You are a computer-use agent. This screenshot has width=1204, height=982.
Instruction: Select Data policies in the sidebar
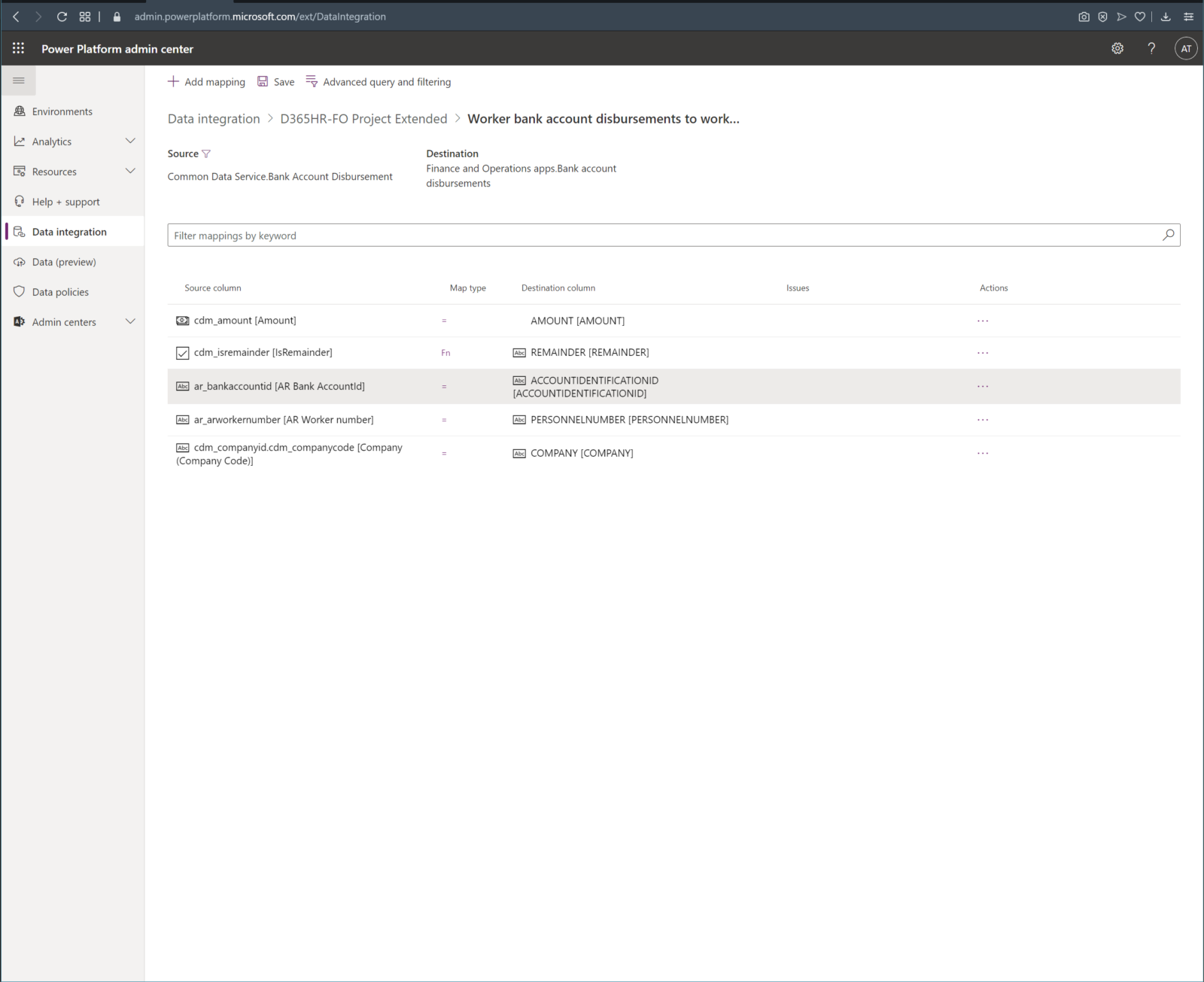click(60, 292)
